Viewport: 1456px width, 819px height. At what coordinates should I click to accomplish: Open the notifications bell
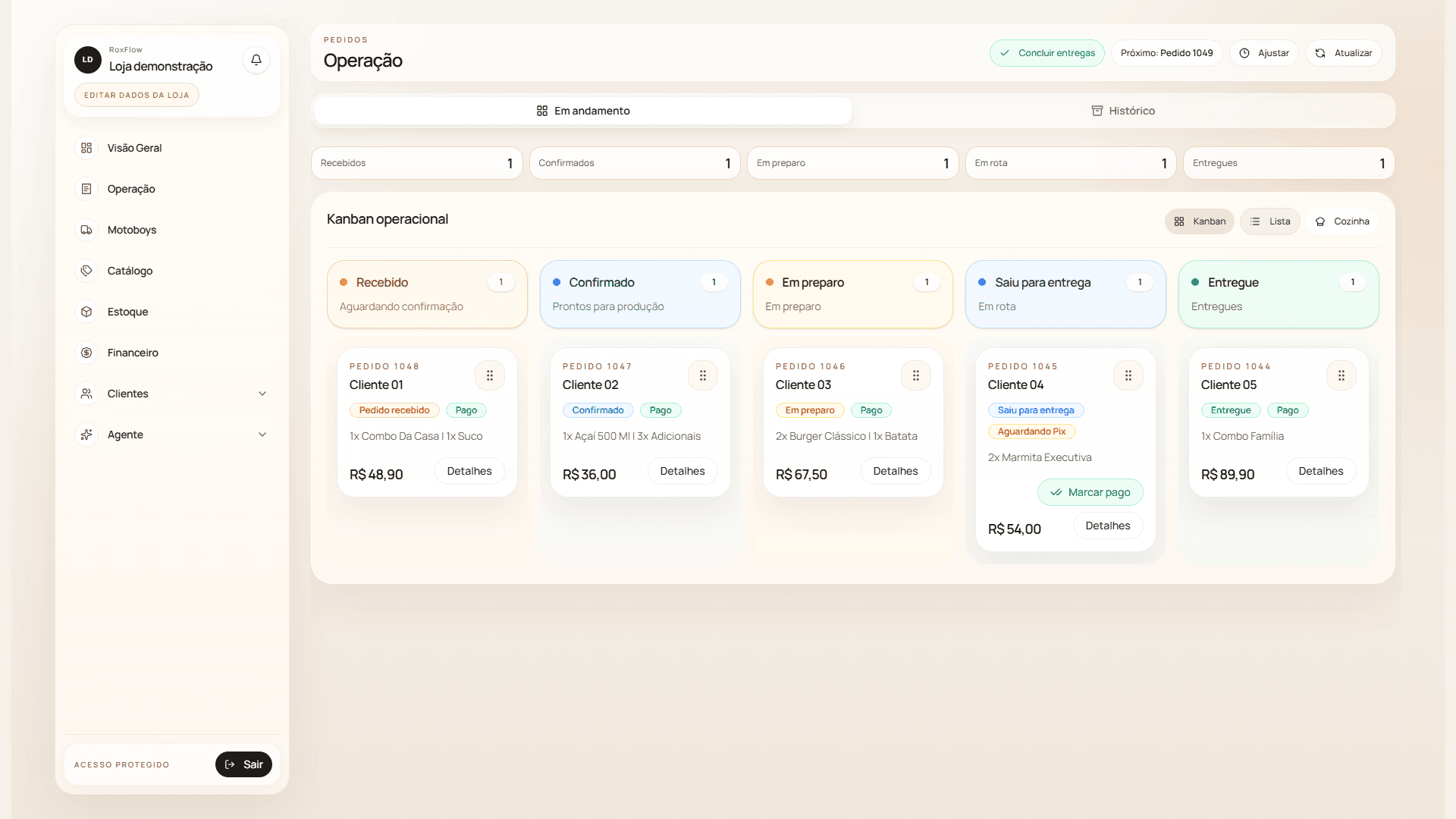pyautogui.click(x=256, y=60)
